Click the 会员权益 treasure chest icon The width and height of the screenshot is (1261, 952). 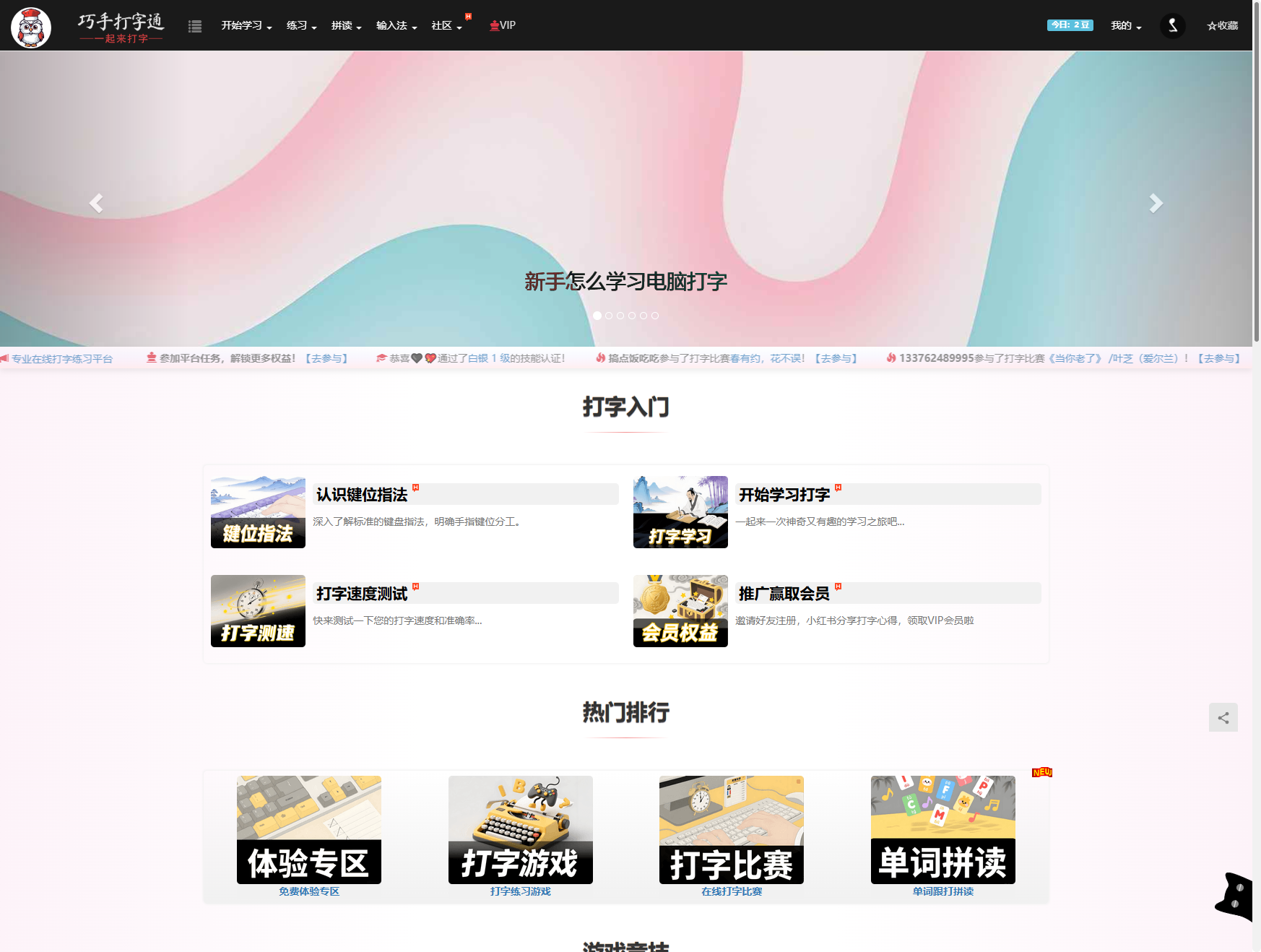tap(680, 610)
